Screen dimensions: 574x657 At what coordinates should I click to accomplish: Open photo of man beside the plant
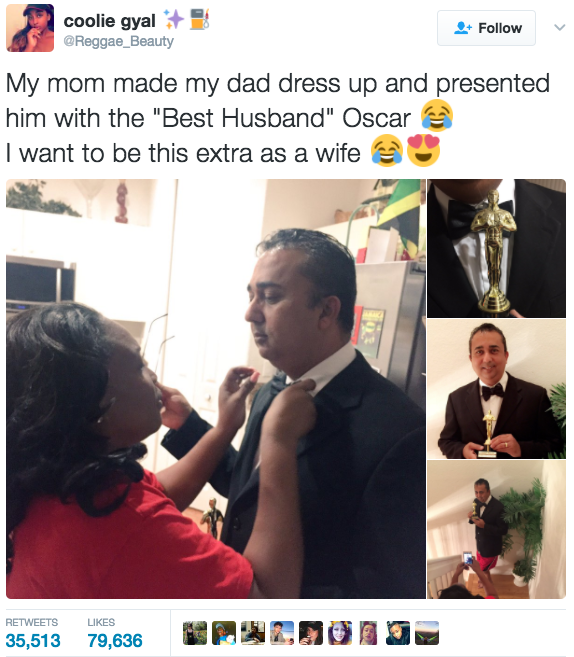pyautogui.click(x=496, y=529)
